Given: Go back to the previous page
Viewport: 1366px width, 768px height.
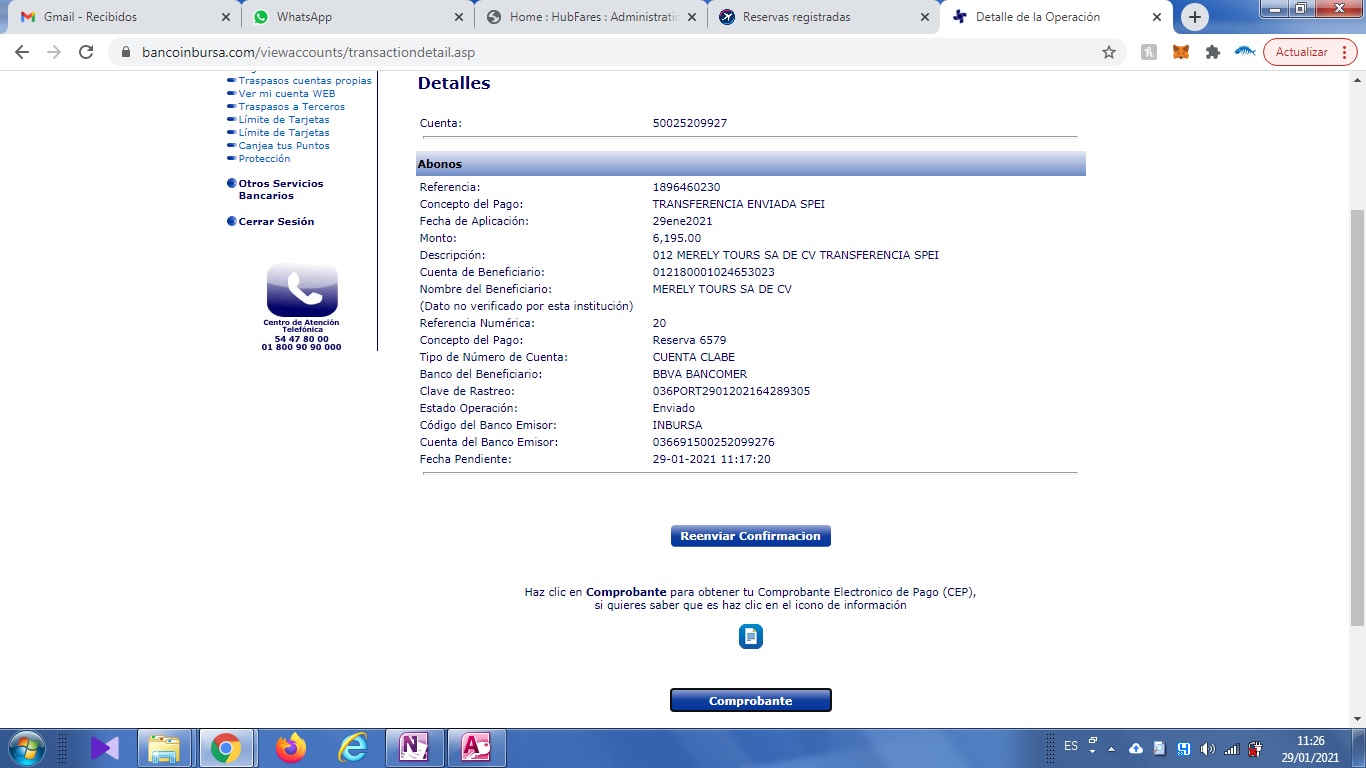Looking at the screenshot, I should [22, 52].
